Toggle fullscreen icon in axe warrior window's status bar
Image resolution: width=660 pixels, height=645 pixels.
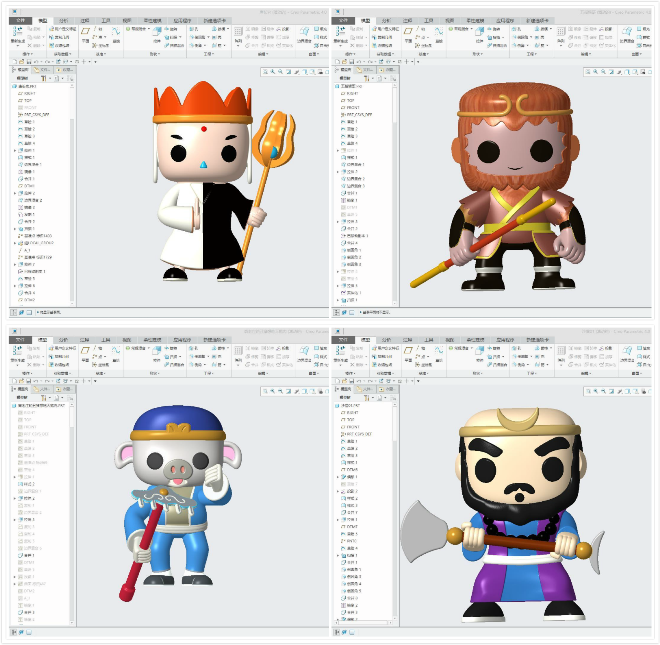(x=352, y=632)
